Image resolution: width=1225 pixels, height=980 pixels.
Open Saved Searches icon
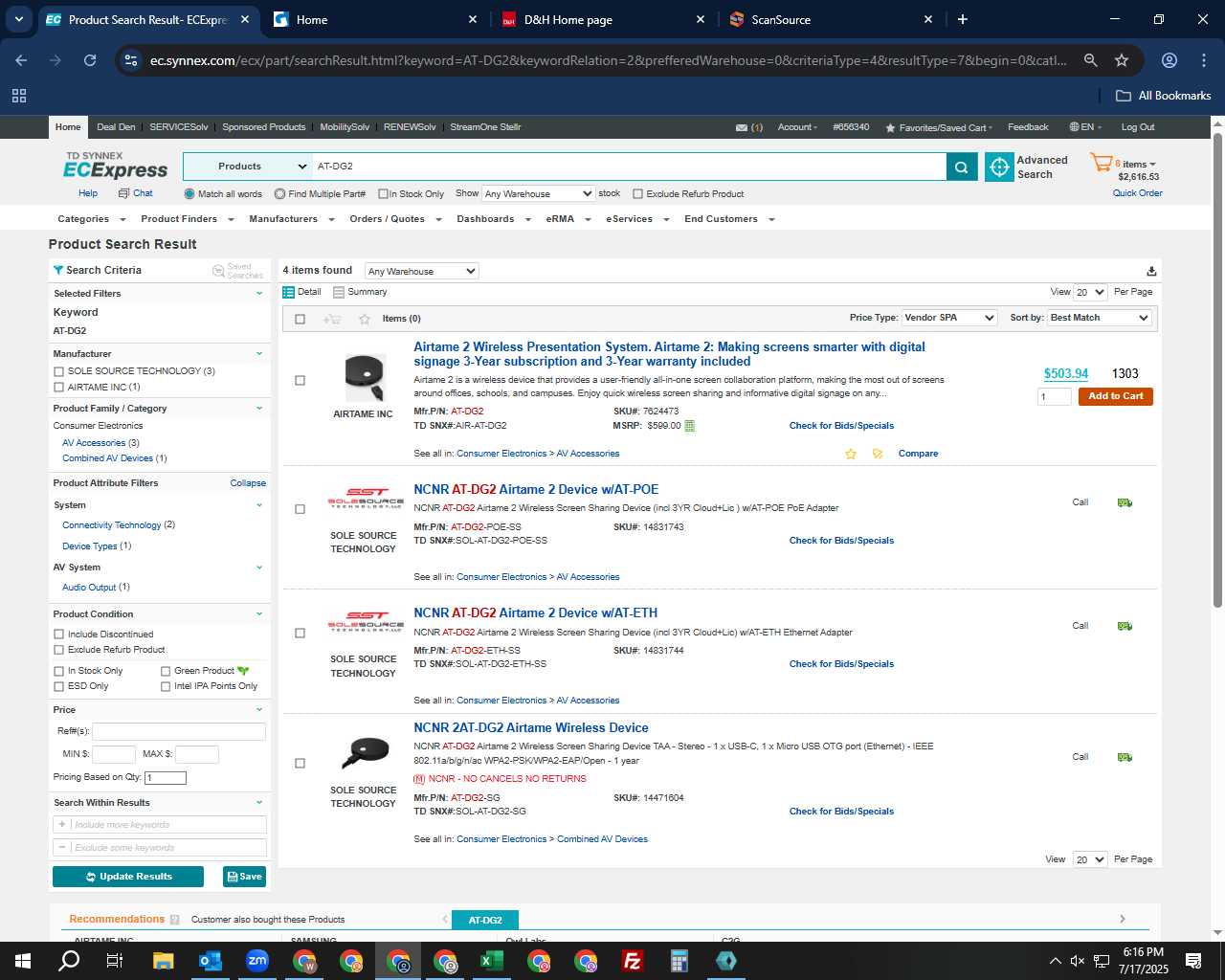tap(218, 271)
